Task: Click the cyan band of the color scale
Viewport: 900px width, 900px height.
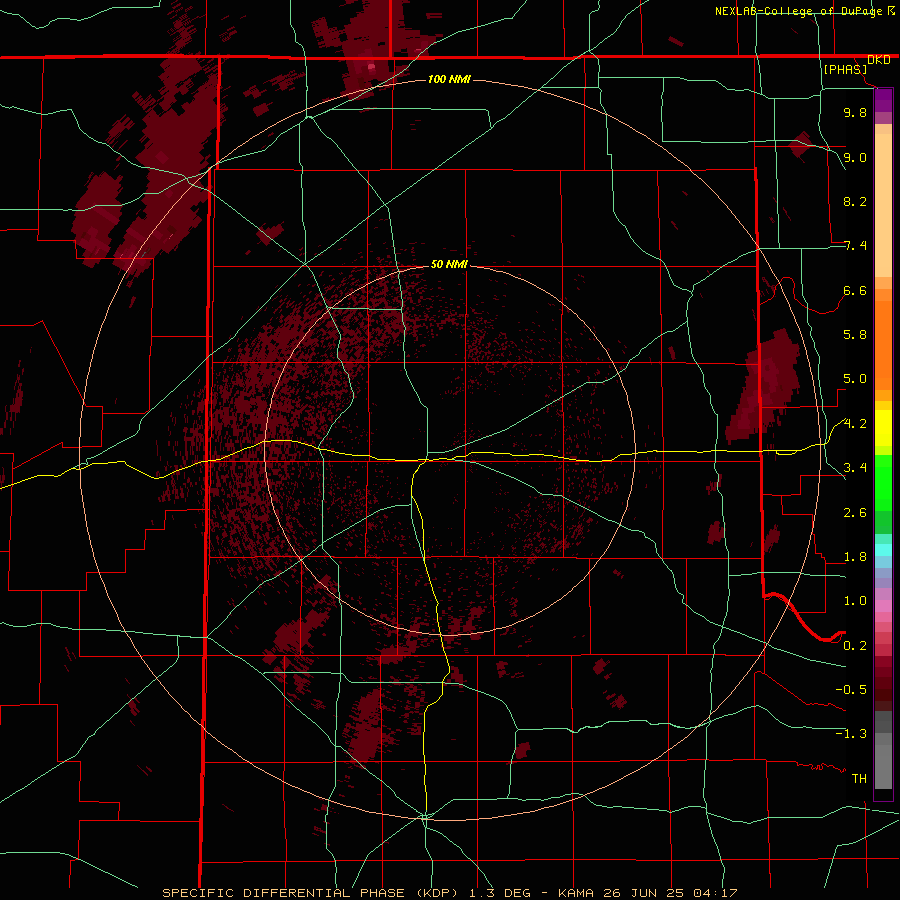Action: click(883, 550)
